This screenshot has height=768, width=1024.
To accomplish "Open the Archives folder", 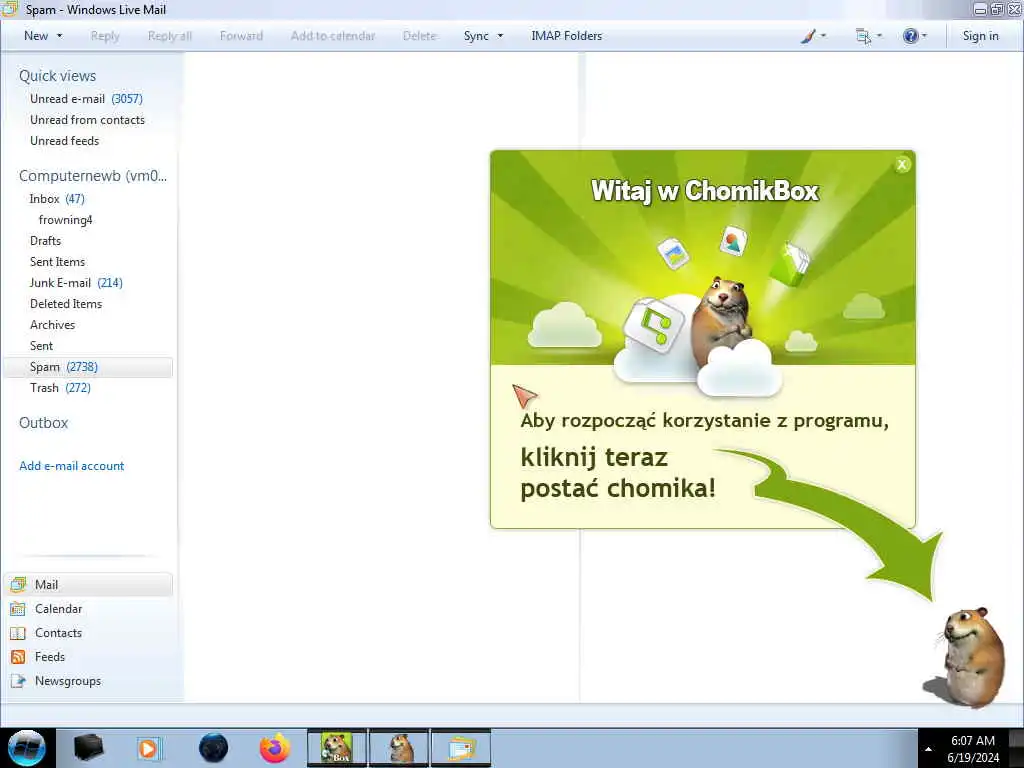I will (x=52, y=325).
